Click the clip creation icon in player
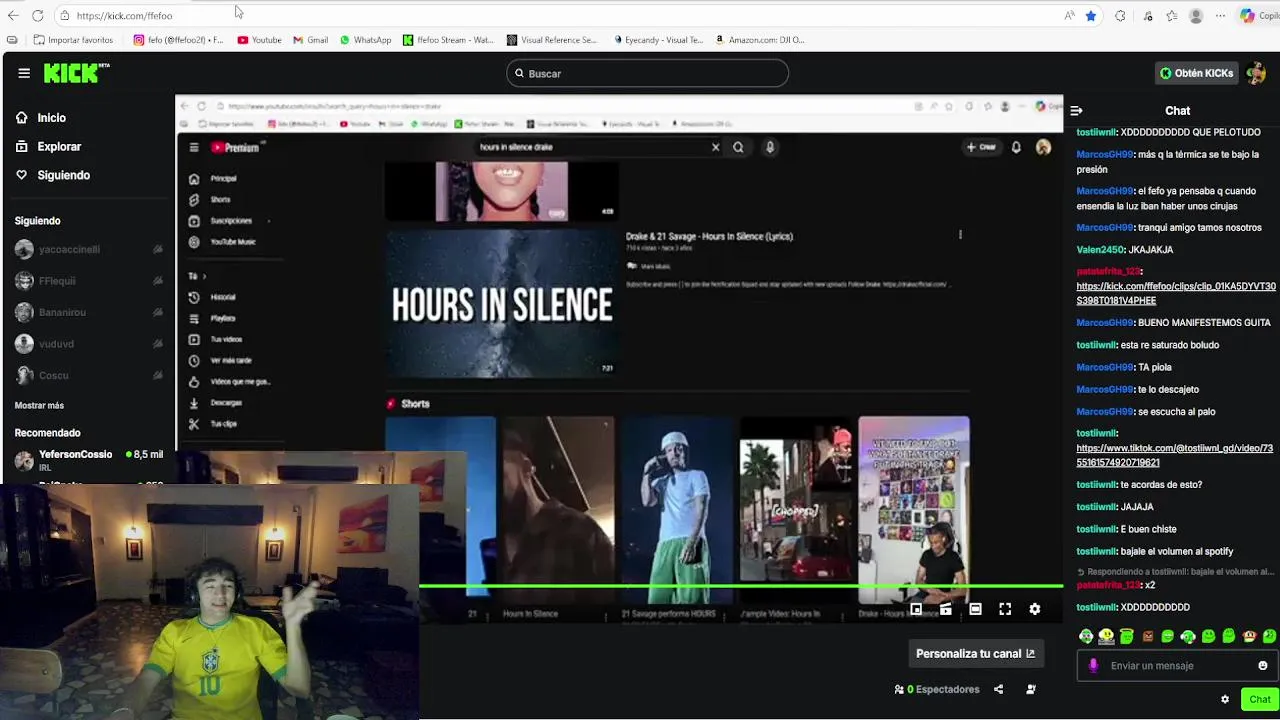1280x720 pixels. pyautogui.click(x=945, y=609)
